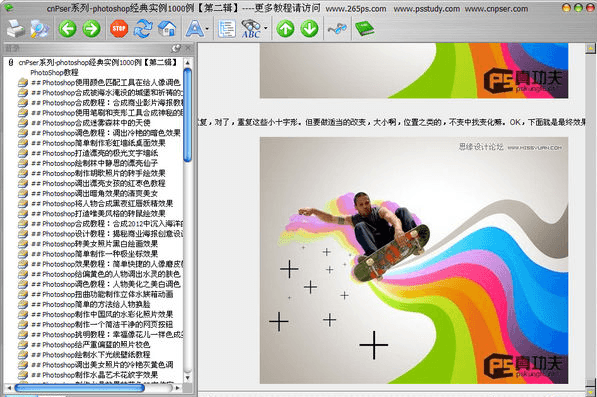597x397 pixels.
Task: Open topic 使用笔刷和变形工具合成神秘
Action: click(x=107, y=113)
